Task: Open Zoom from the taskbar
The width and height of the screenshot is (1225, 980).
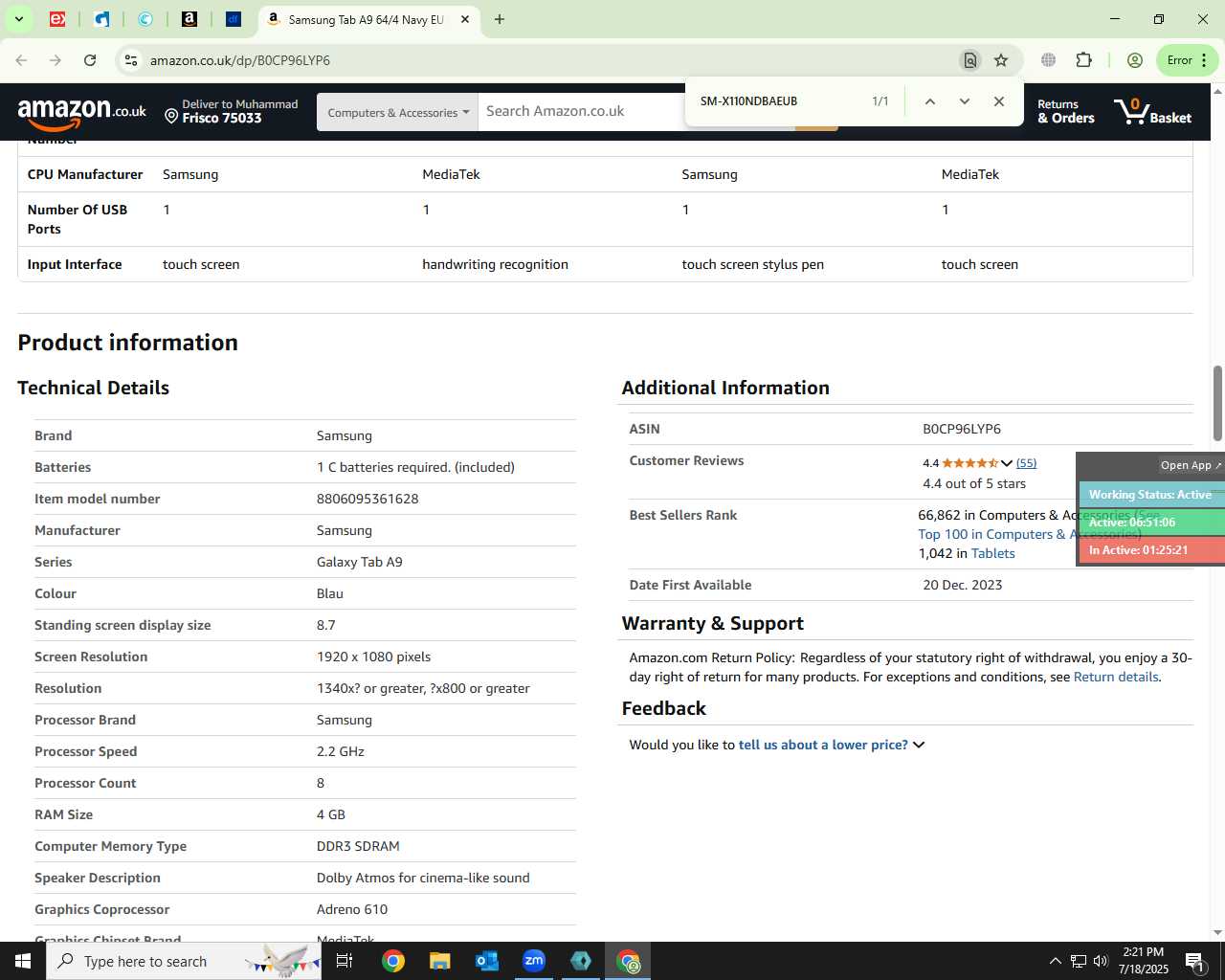Action: coord(534,961)
